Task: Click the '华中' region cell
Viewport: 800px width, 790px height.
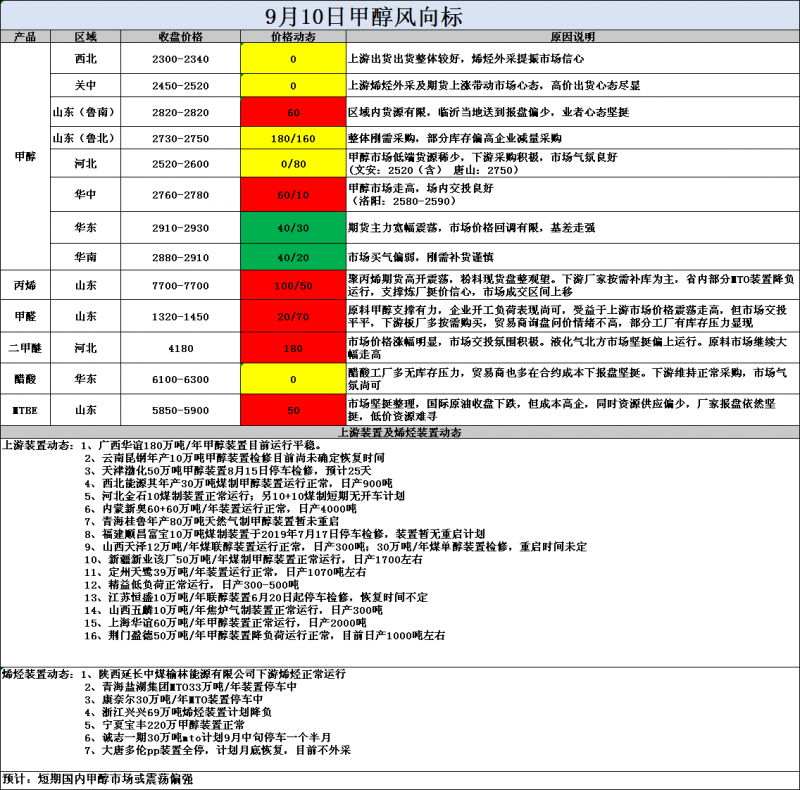Action: [x=85, y=194]
